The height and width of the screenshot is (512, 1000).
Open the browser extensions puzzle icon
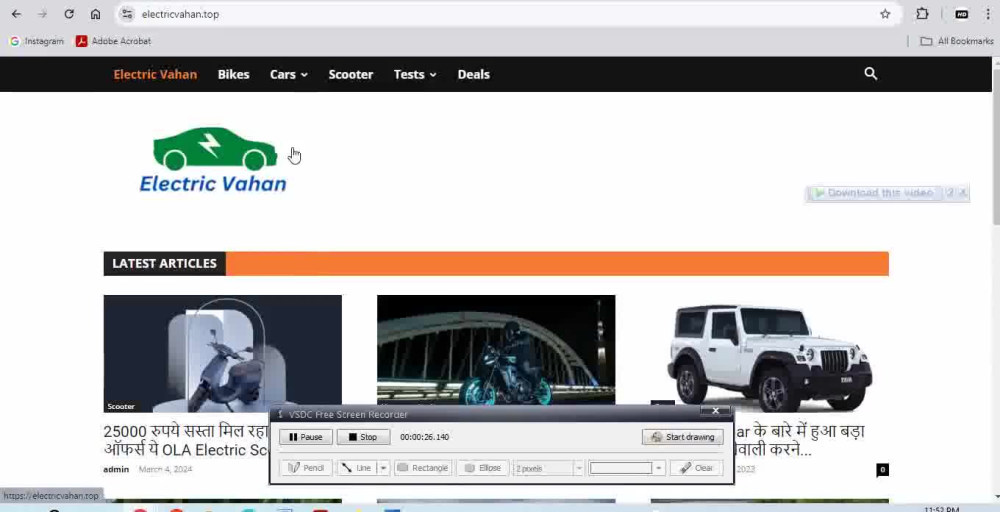pyautogui.click(x=922, y=14)
